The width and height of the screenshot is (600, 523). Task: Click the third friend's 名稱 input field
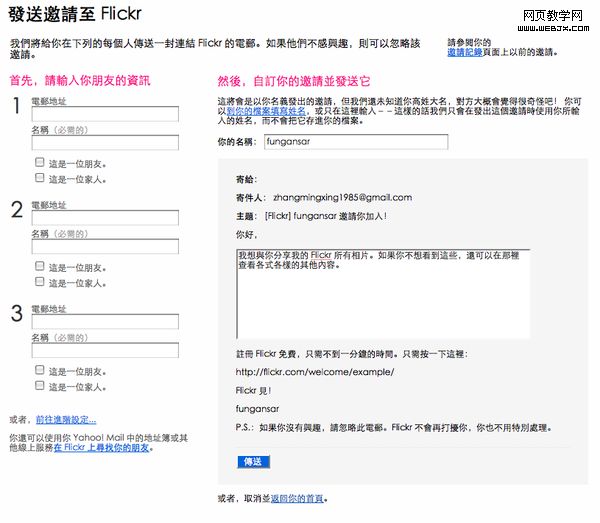coord(105,350)
